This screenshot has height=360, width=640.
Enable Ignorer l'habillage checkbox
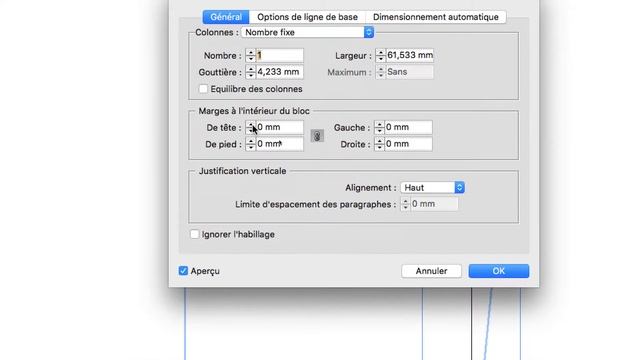point(195,234)
